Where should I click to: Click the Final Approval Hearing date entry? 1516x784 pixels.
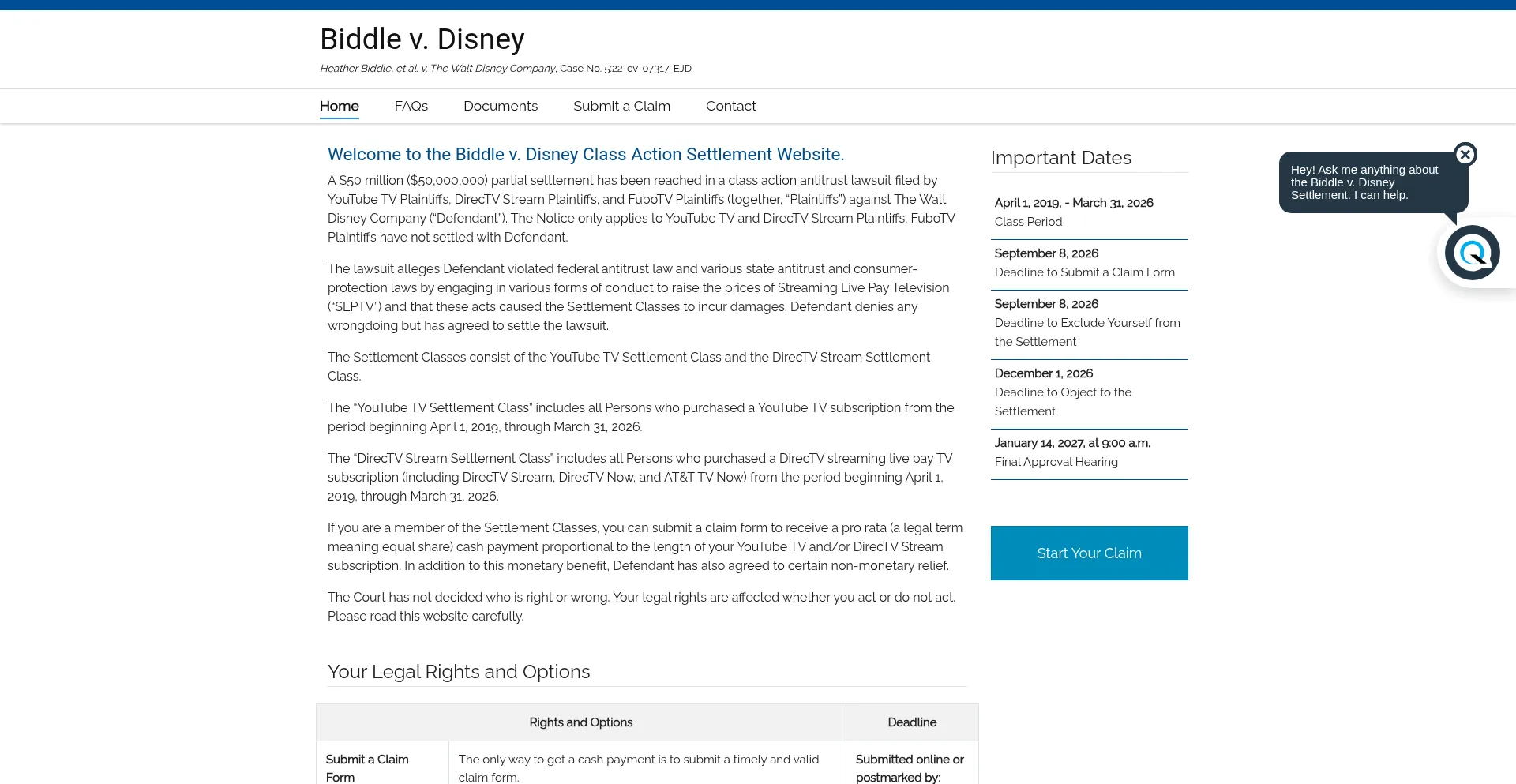pos(1090,452)
